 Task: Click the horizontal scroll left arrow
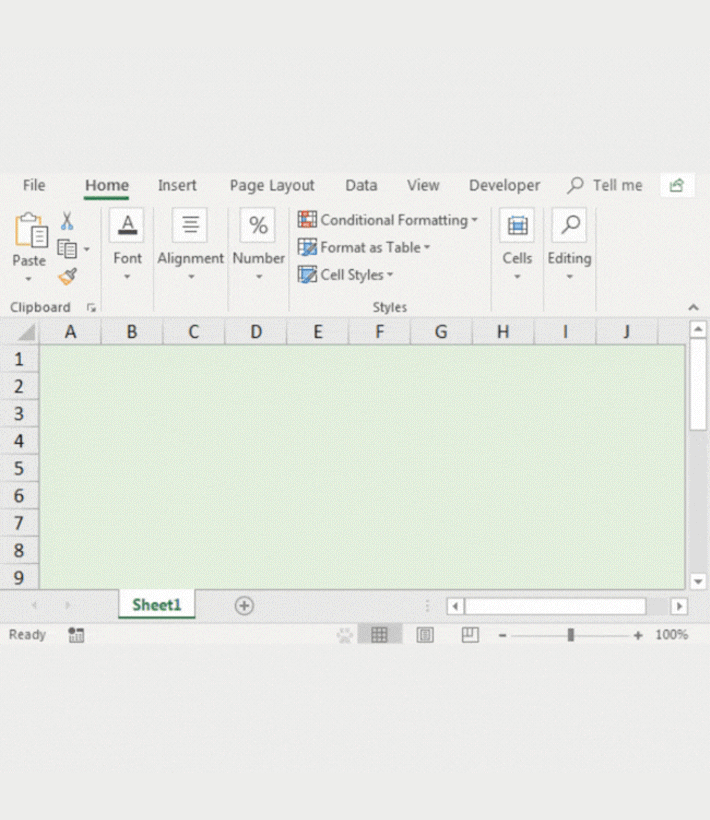455,606
